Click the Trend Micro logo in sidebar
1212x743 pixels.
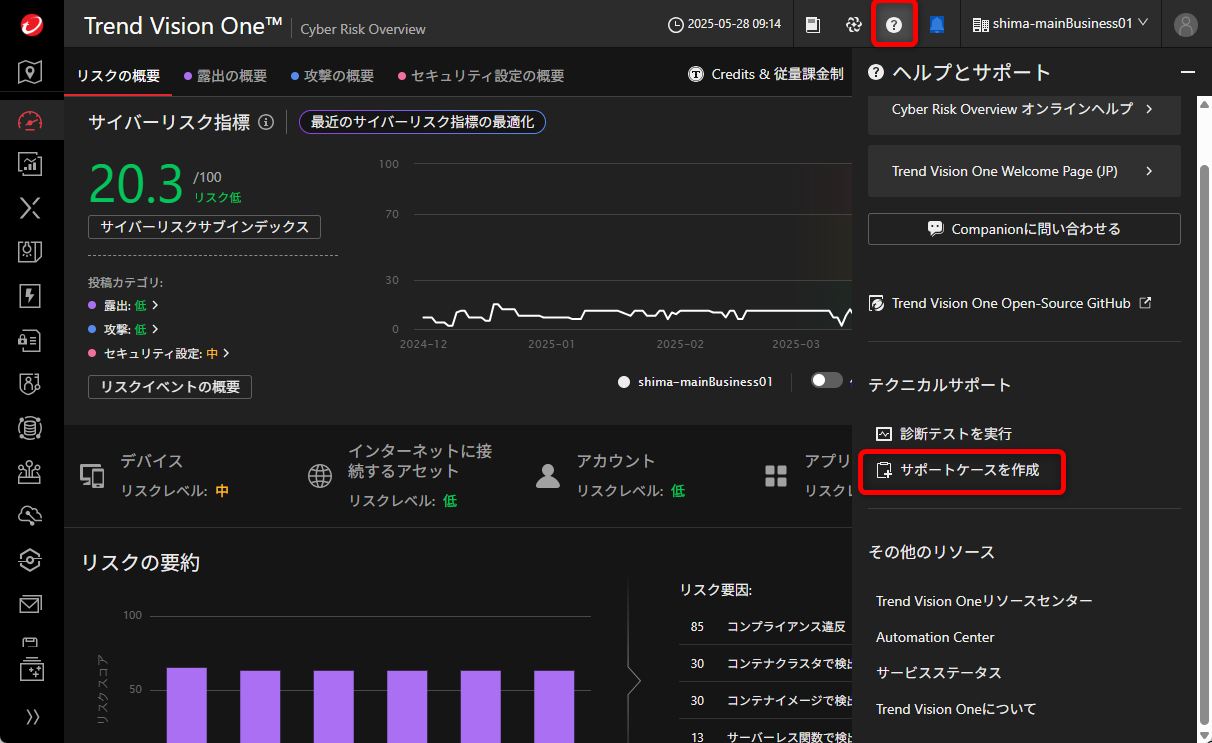click(x=31, y=24)
